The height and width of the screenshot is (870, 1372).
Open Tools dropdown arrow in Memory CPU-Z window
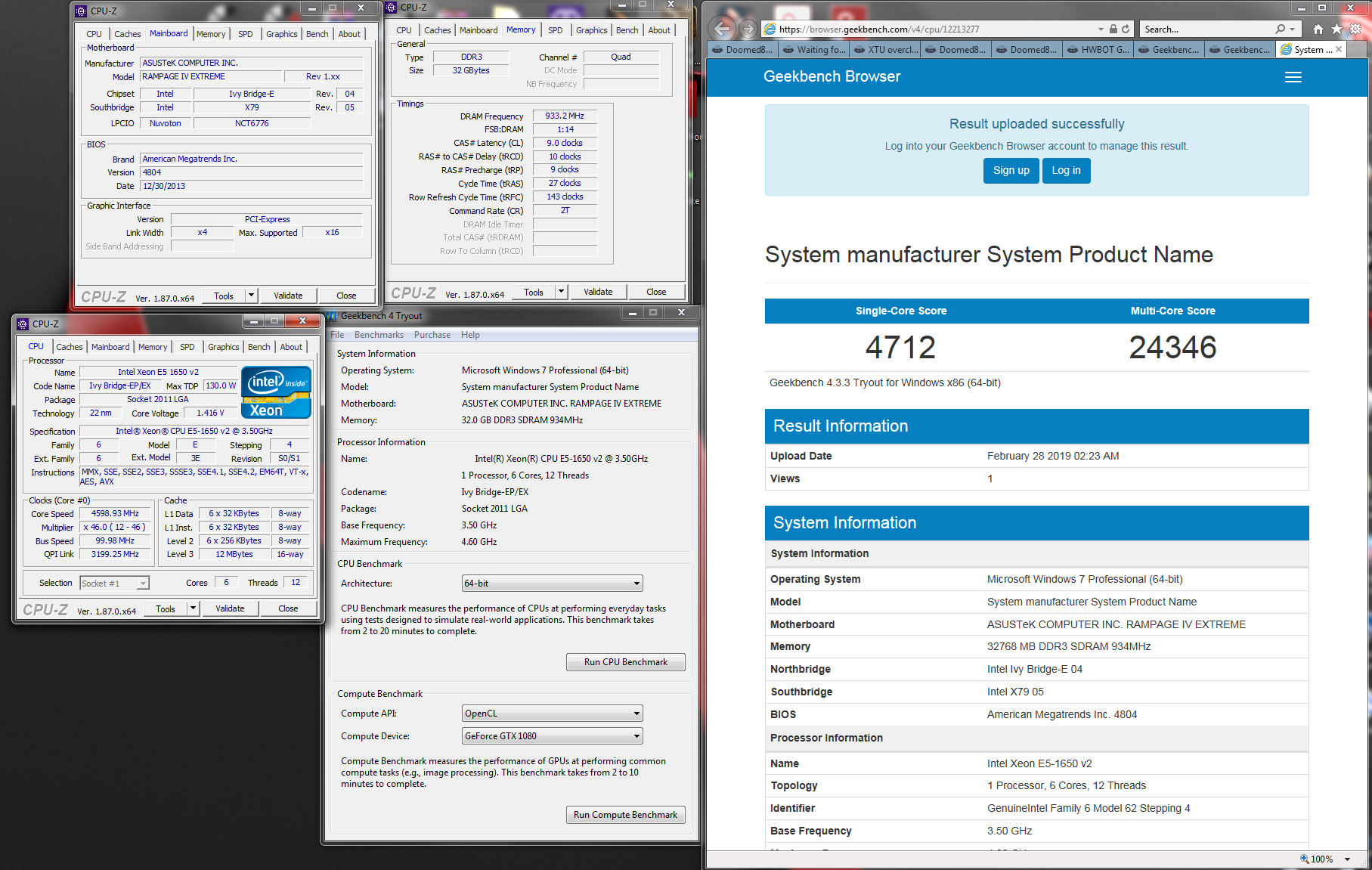(x=562, y=292)
